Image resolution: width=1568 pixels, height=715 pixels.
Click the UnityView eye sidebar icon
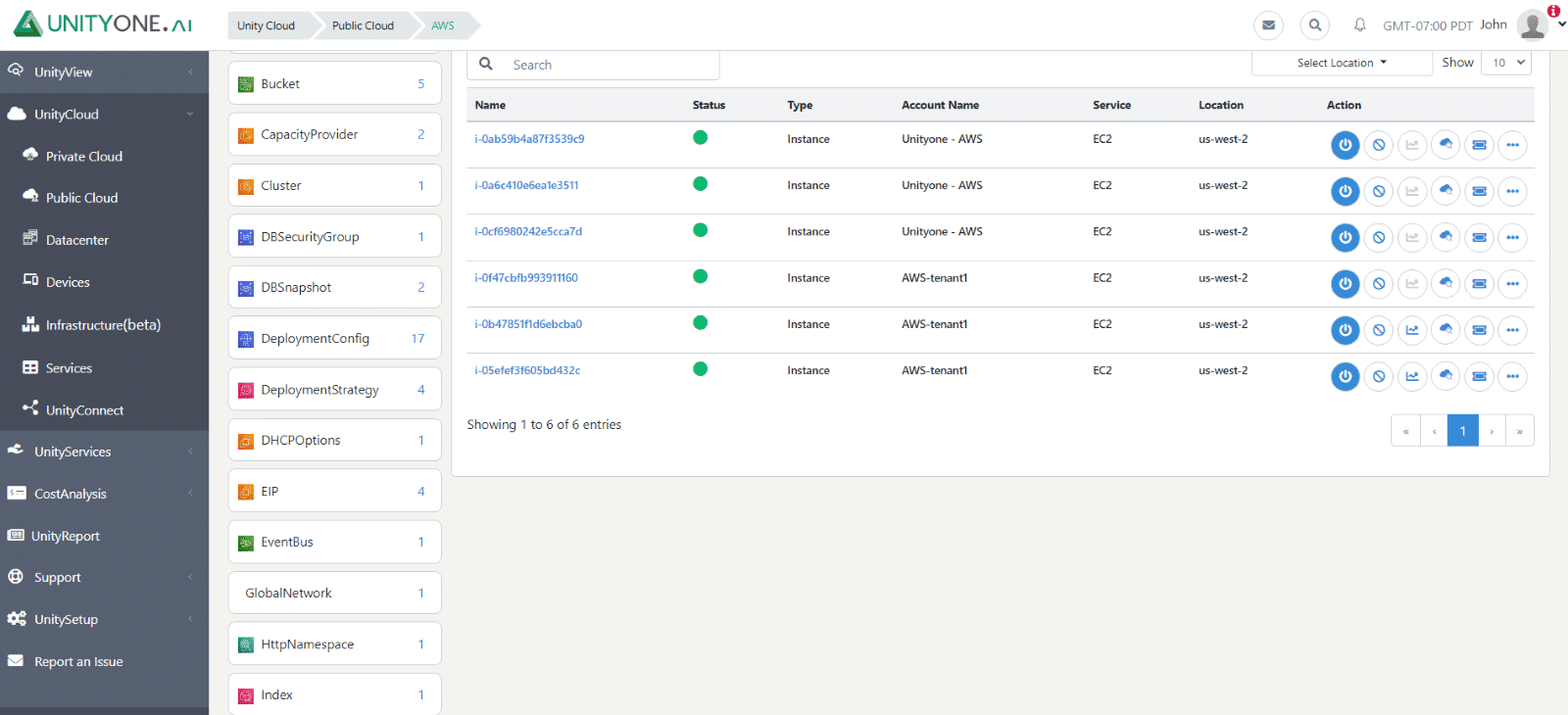click(16, 71)
